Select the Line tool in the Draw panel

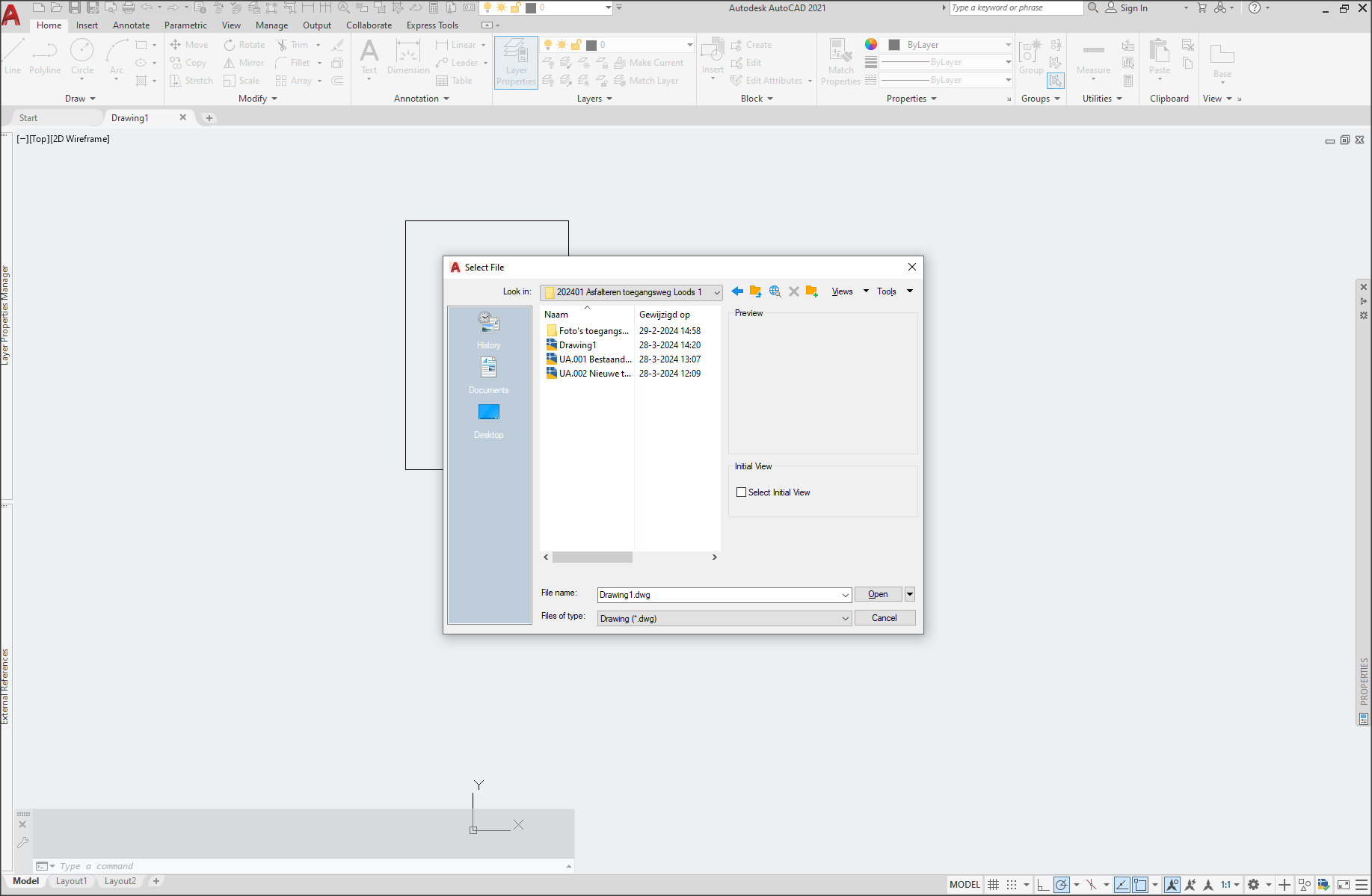click(13, 58)
